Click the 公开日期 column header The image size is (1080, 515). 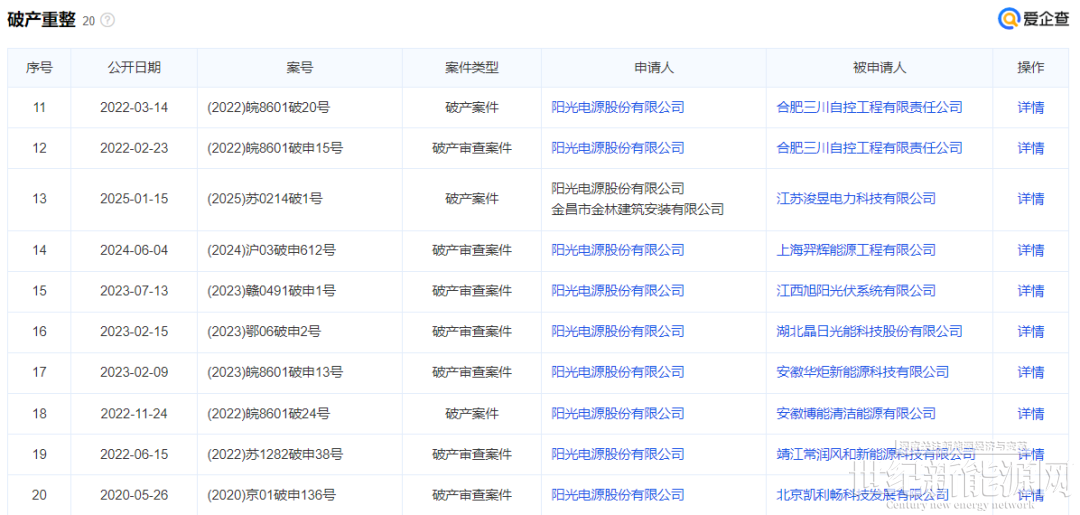pyautogui.click(x=134, y=67)
